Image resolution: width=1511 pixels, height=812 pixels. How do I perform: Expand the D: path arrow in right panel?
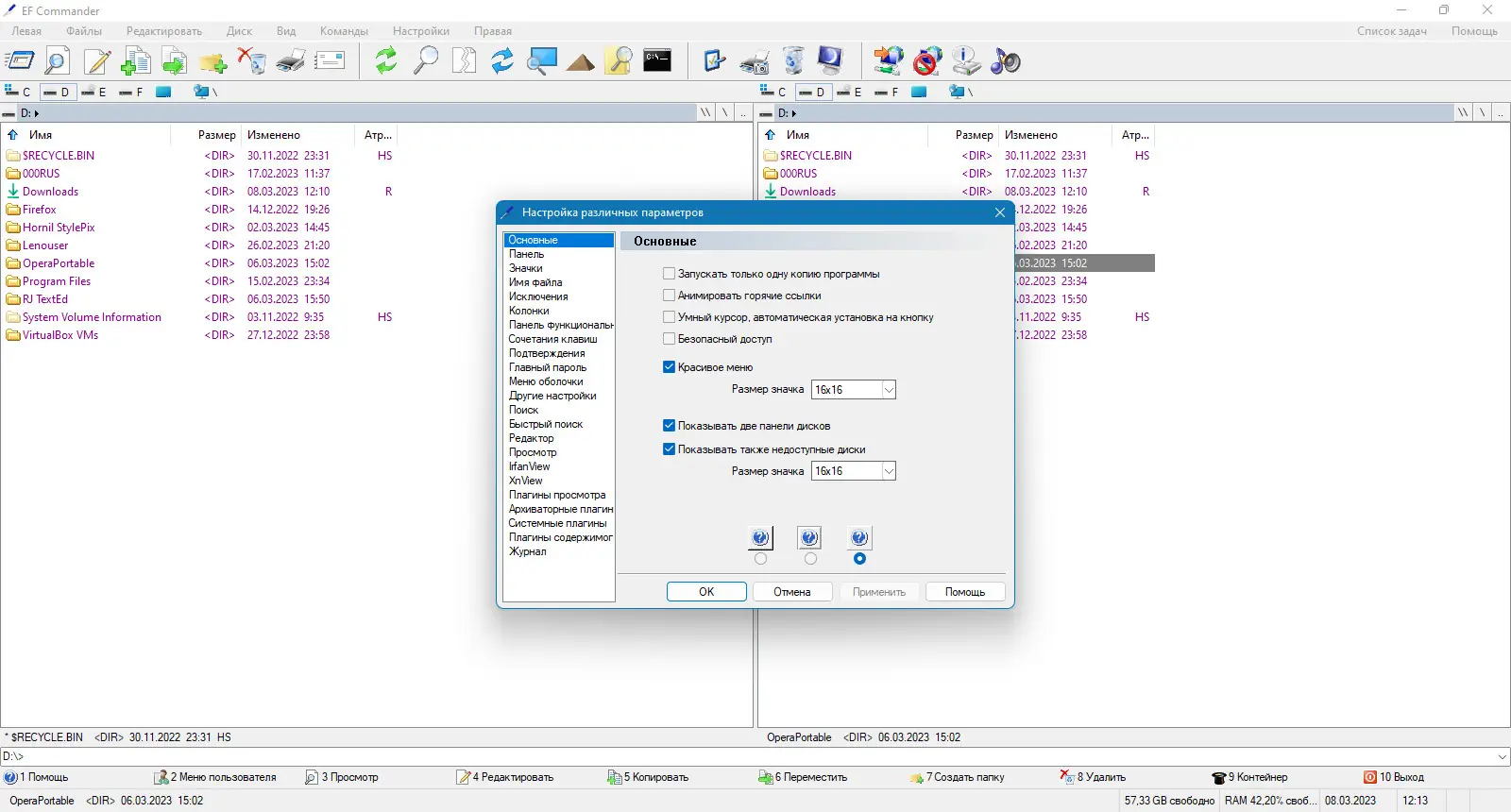794,113
